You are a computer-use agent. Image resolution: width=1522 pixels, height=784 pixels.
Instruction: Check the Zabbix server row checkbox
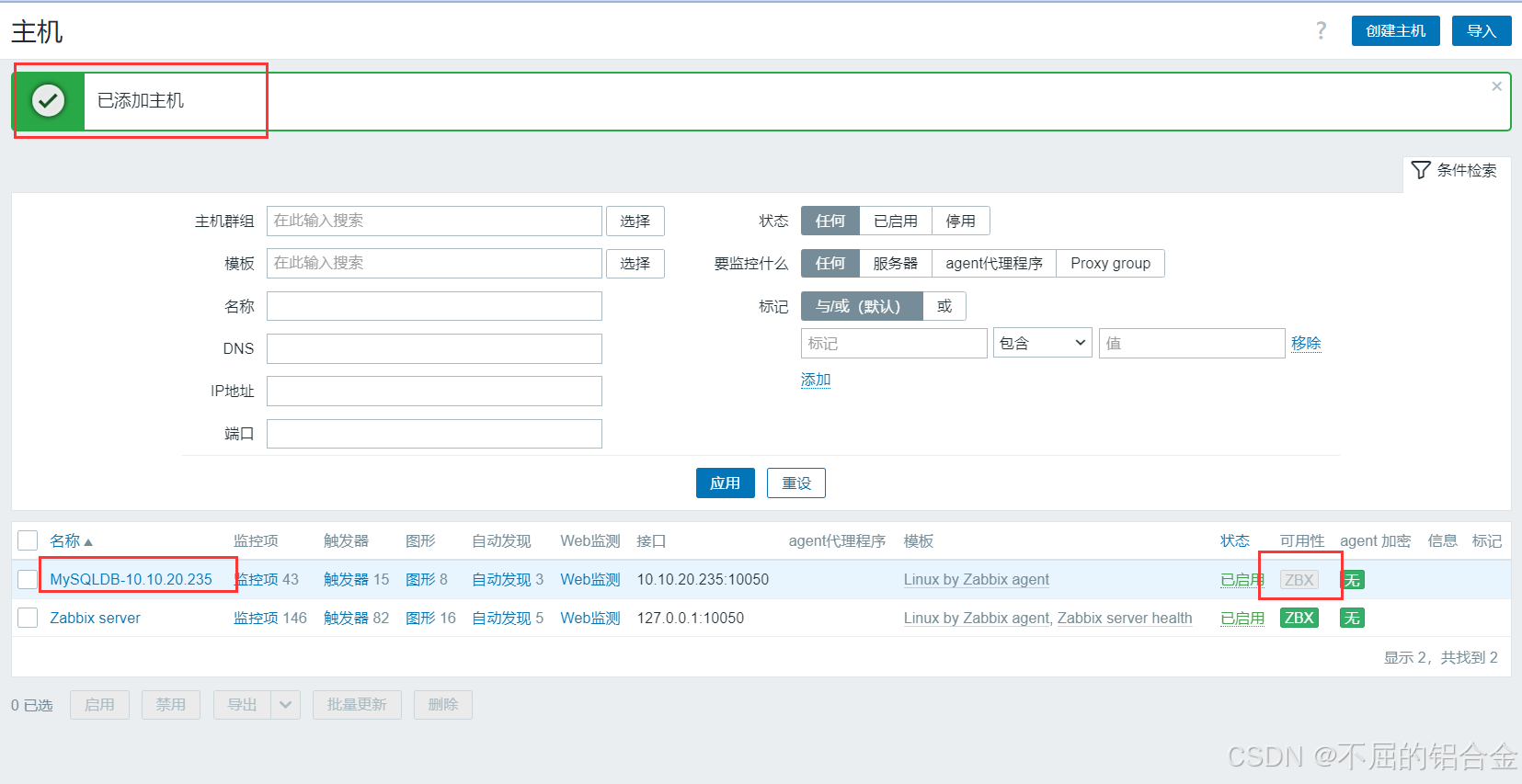28,618
